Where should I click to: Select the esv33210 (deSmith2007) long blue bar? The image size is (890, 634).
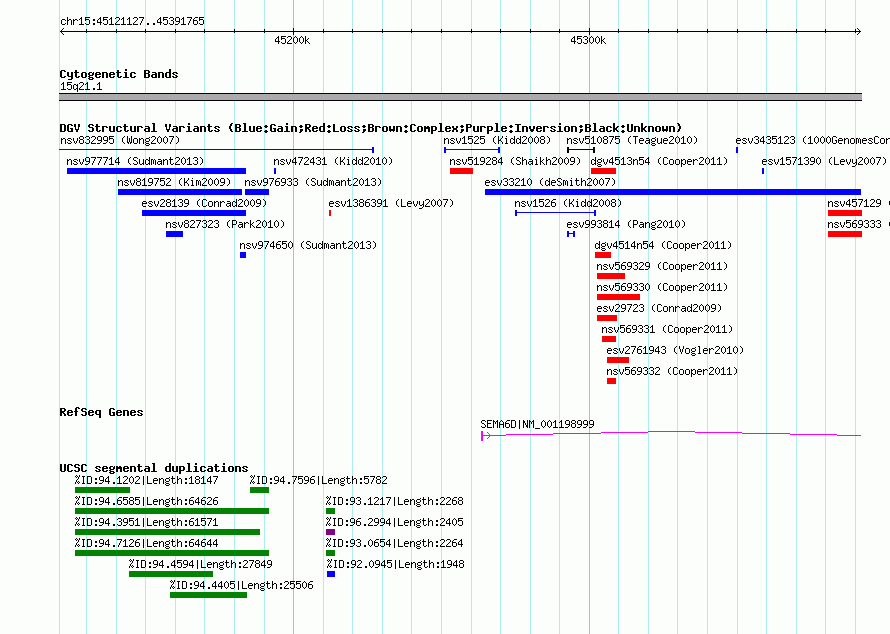(673, 192)
